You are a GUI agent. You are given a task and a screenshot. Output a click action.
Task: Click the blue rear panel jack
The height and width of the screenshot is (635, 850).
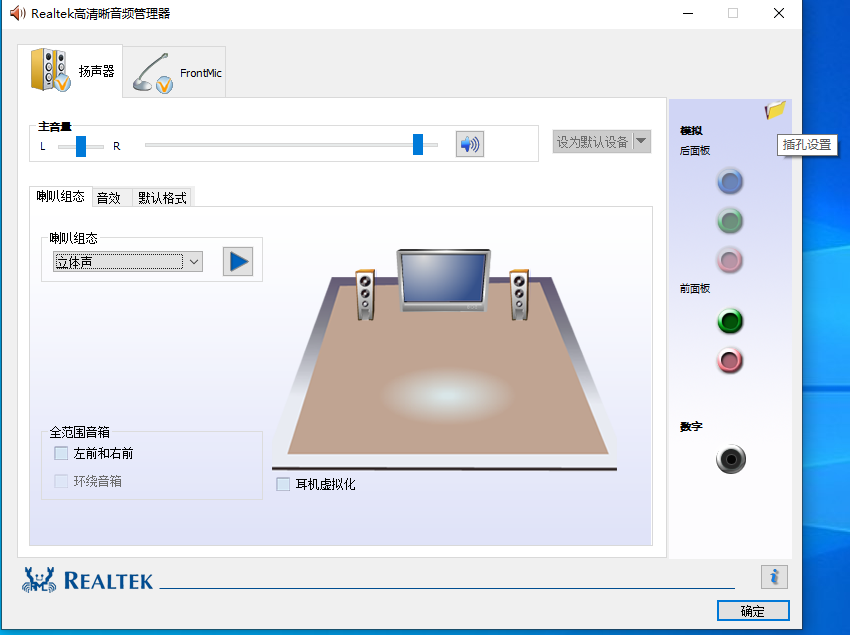tap(730, 182)
